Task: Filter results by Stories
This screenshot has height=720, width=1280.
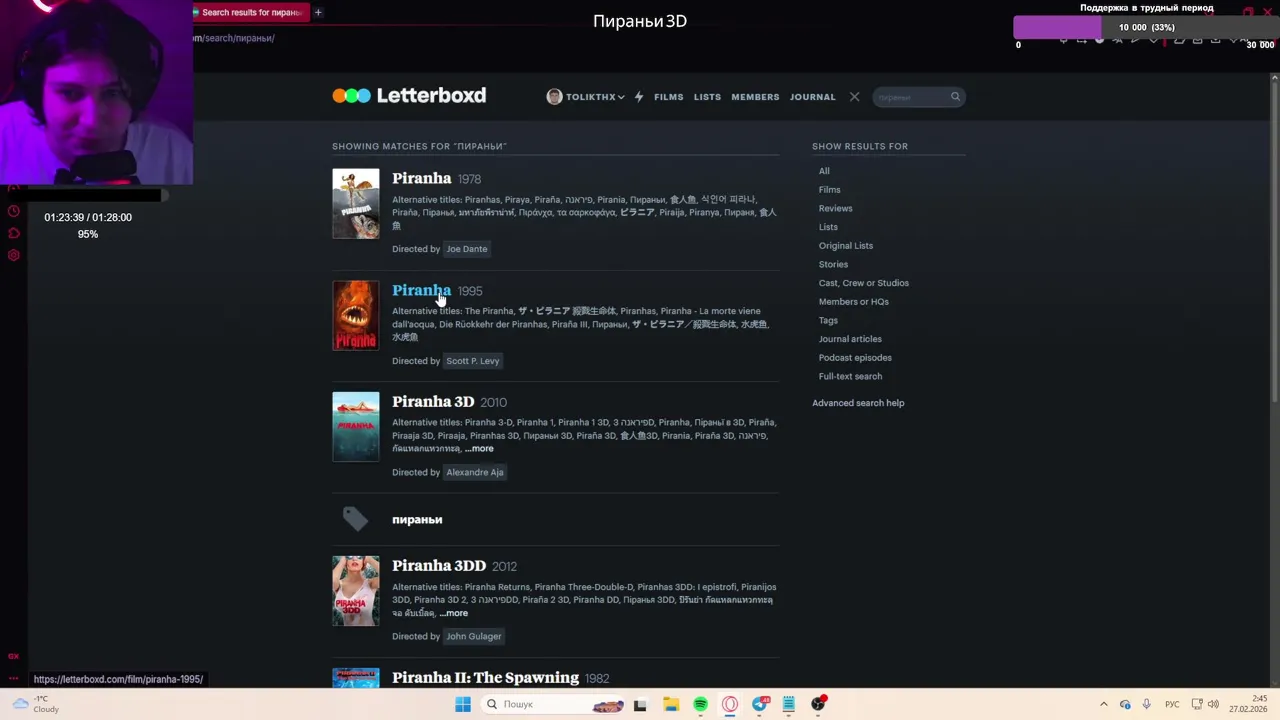Action: [x=833, y=264]
